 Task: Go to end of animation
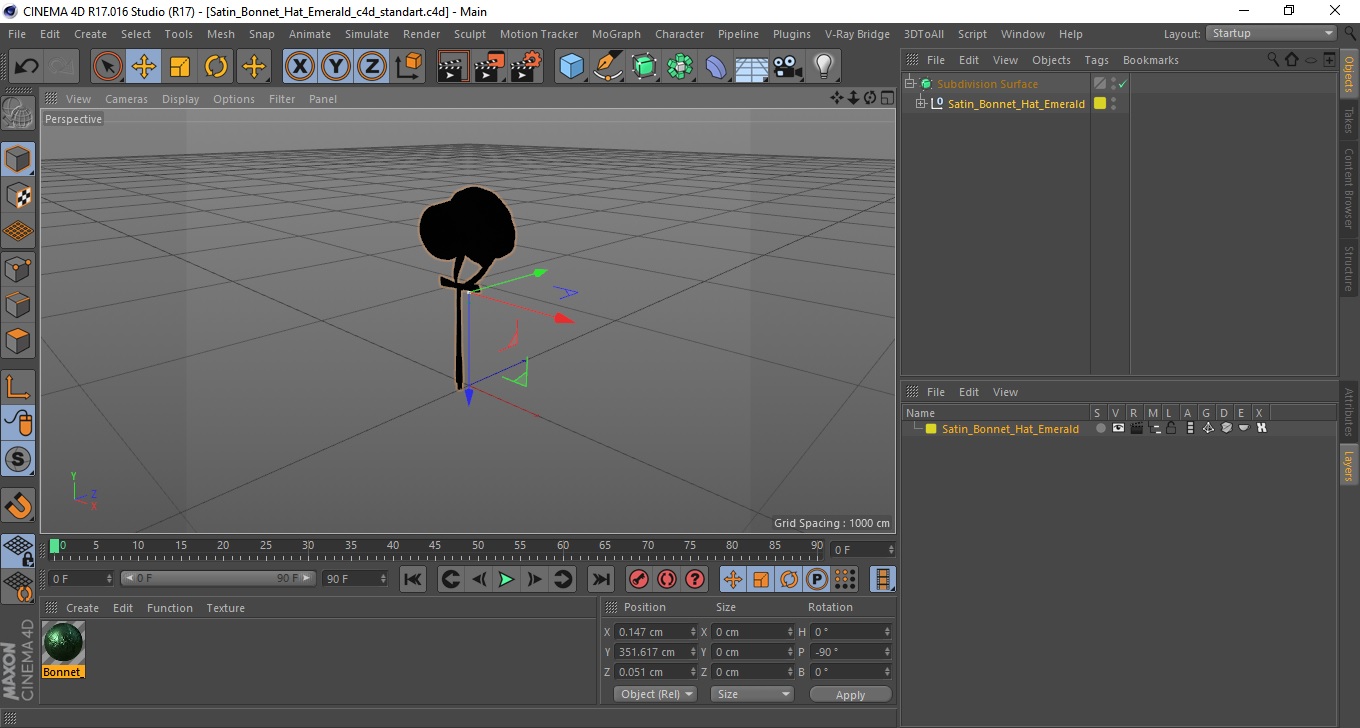click(x=600, y=579)
